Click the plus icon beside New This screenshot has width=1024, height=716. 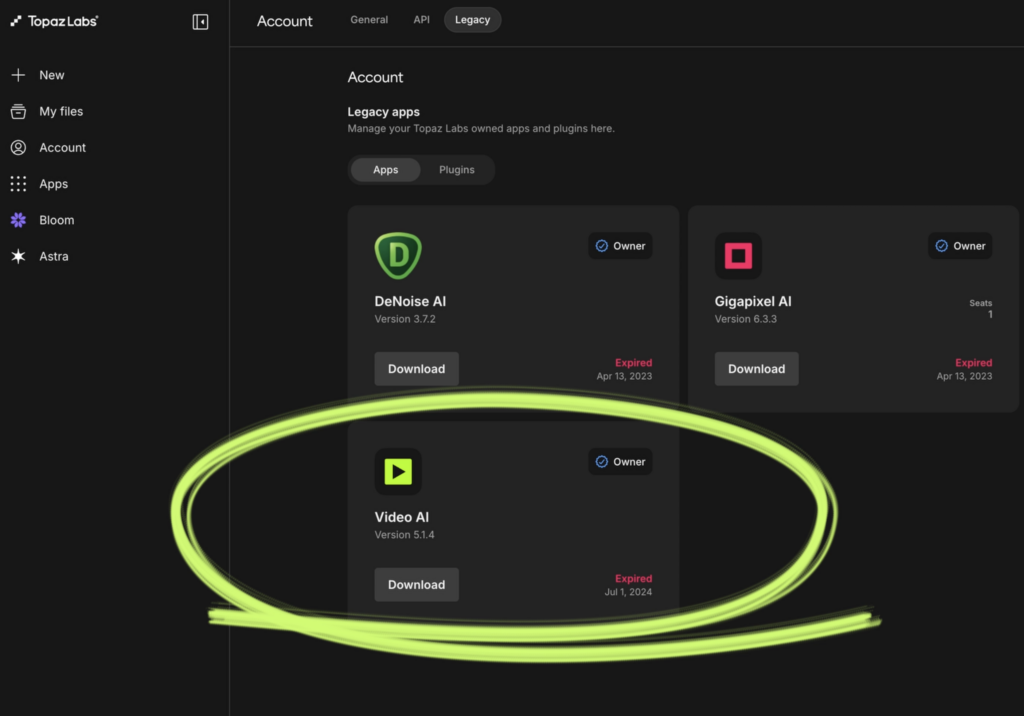point(18,75)
